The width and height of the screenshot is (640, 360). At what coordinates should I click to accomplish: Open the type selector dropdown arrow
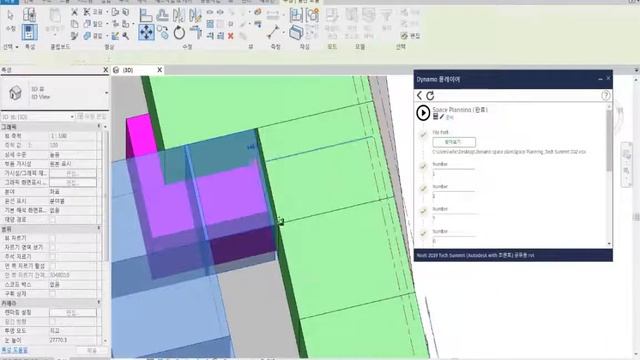click(x=107, y=93)
